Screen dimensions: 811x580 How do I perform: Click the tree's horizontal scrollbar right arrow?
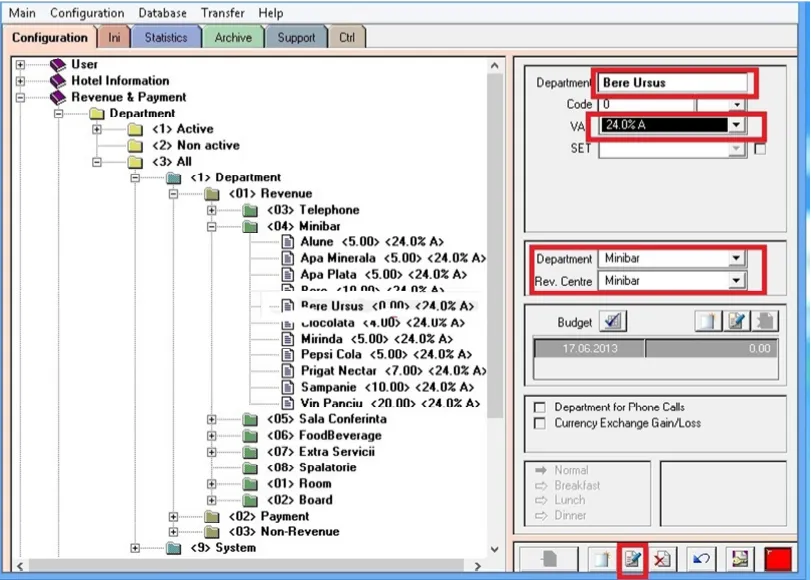(x=477, y=566)
